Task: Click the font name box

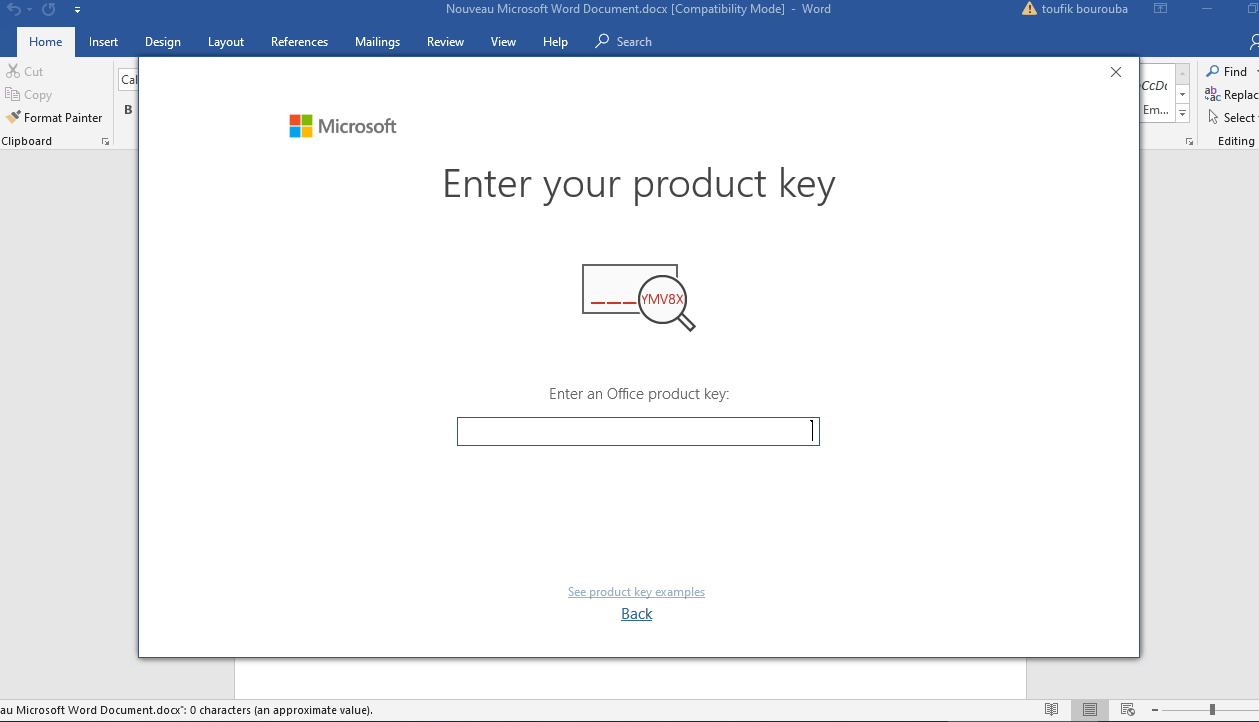Action: click(129, 80)
